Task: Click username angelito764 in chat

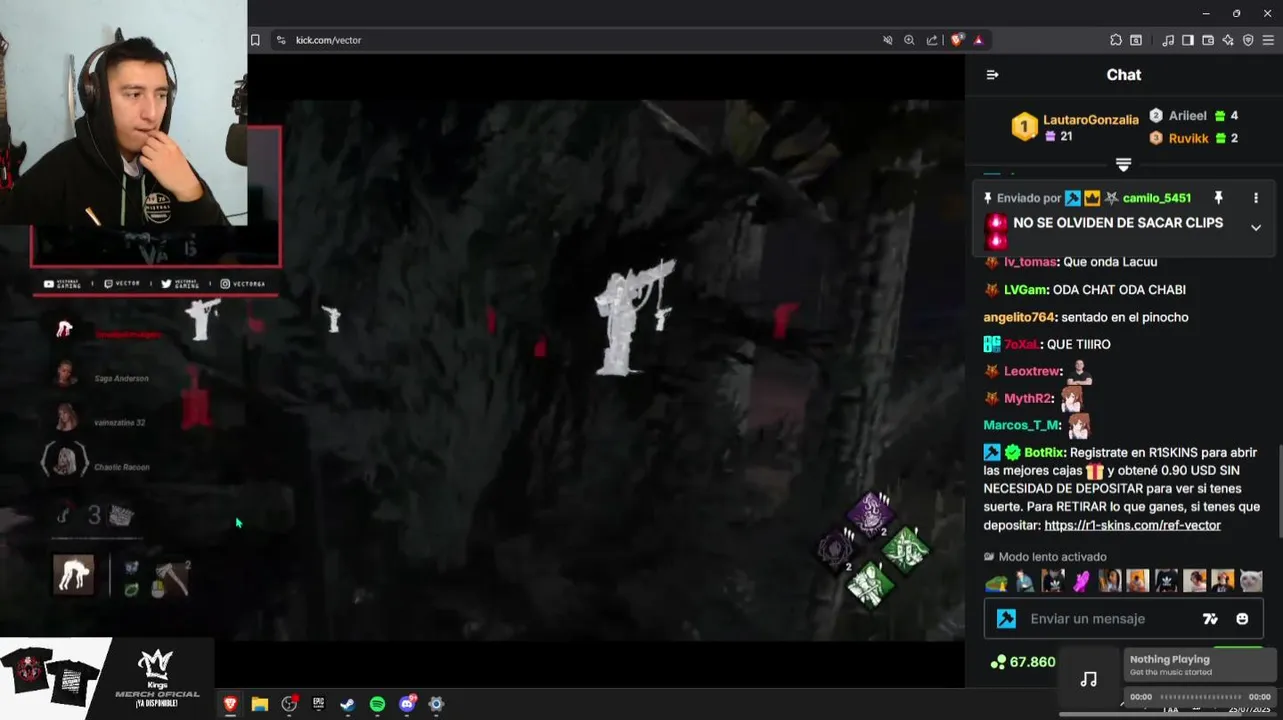Action: [x=1019, y=317]
